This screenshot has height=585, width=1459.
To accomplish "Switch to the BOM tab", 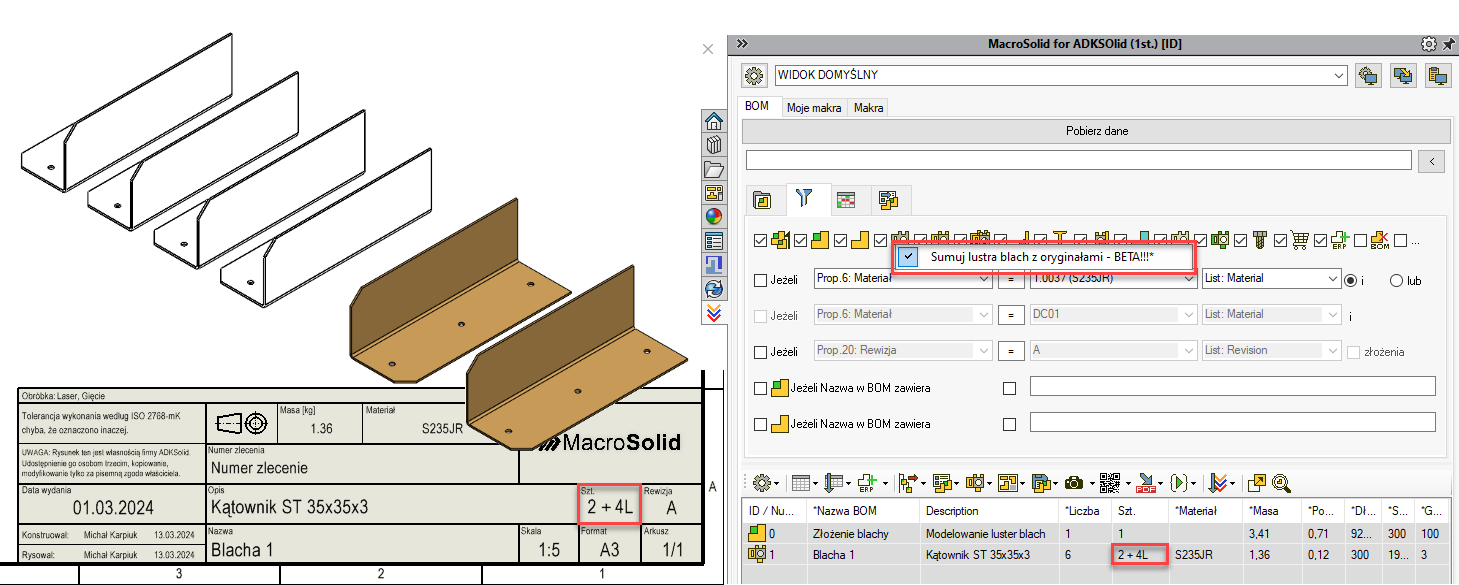I will [757, 106].
